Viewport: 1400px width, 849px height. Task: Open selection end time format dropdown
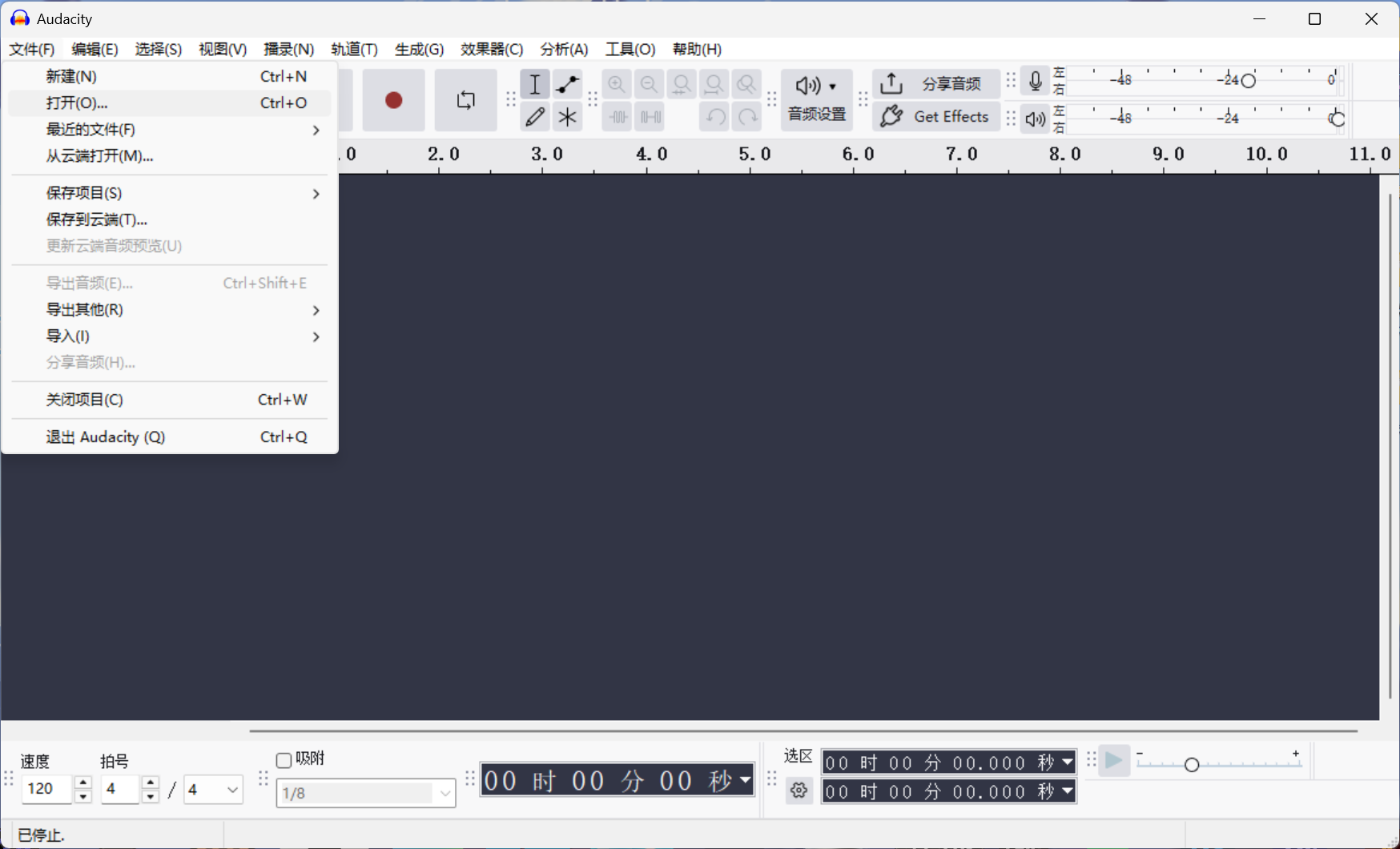[x=1068, y=791]
